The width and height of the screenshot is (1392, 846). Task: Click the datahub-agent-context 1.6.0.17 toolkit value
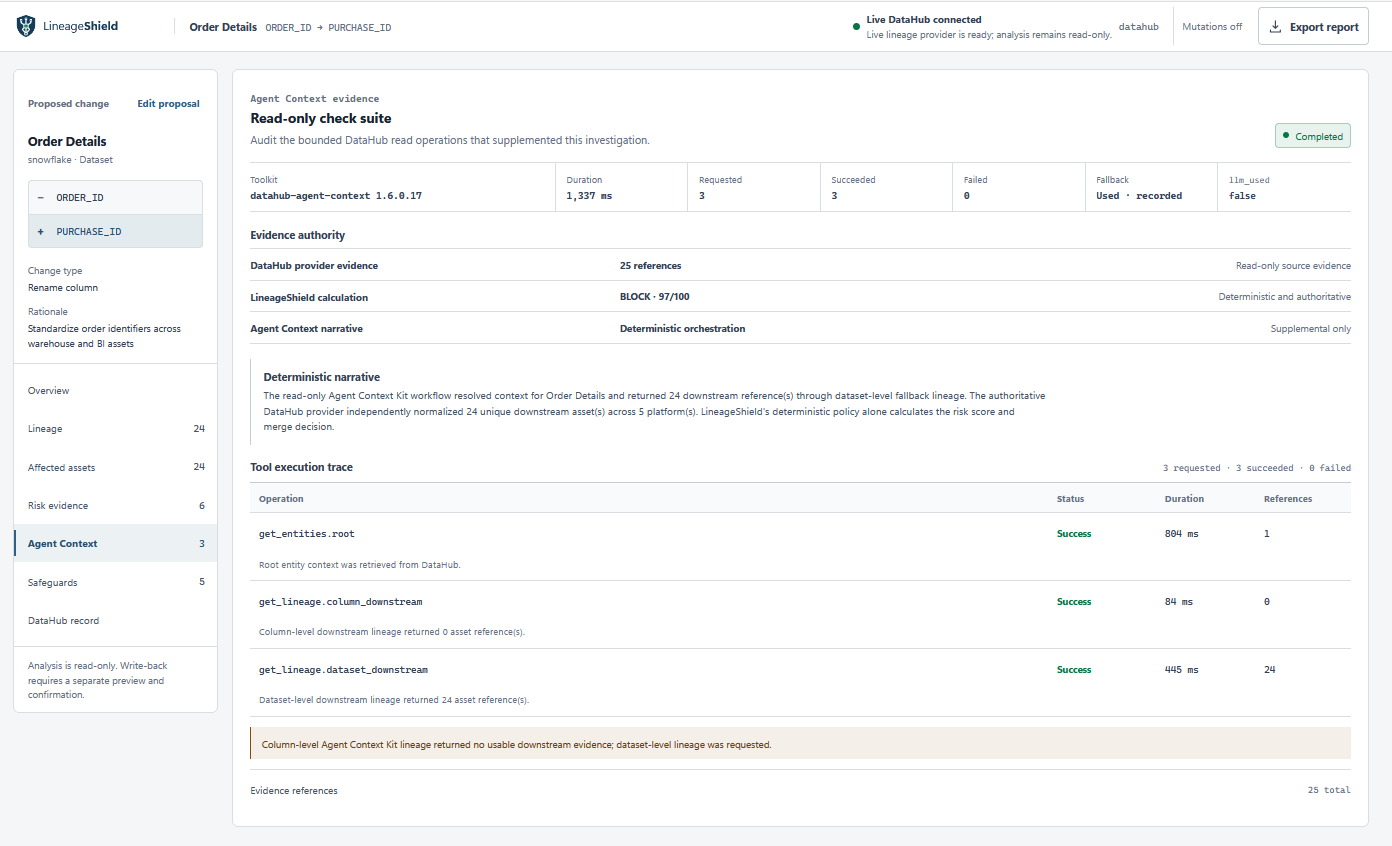point(336,196)
